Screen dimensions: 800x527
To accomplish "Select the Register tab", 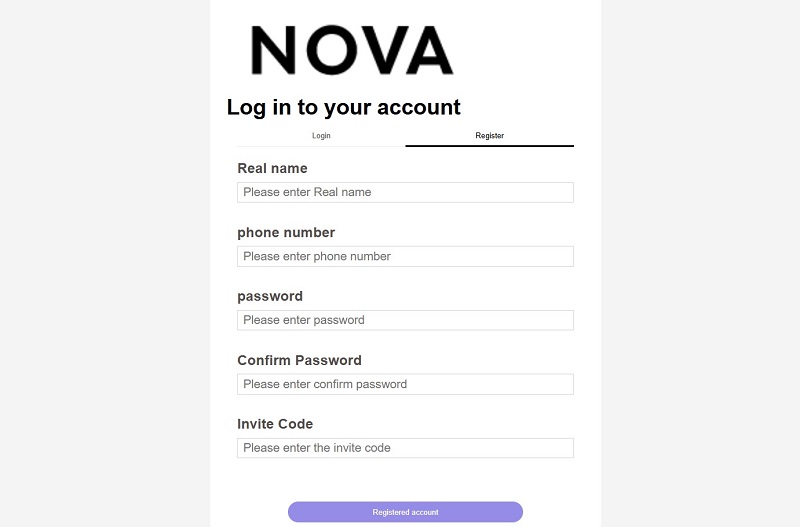I will [489, 135].
